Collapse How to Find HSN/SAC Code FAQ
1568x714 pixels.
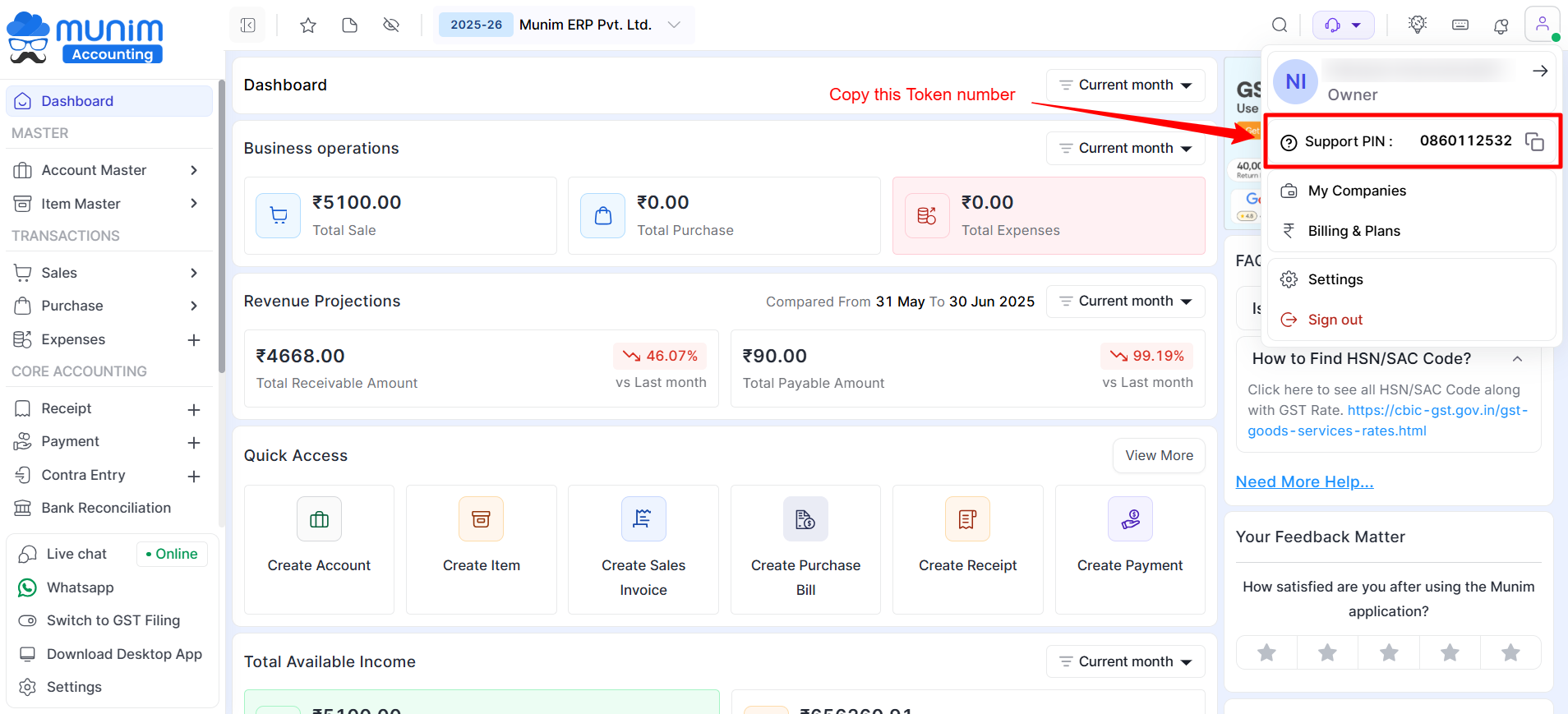[x=1517, y=359]
